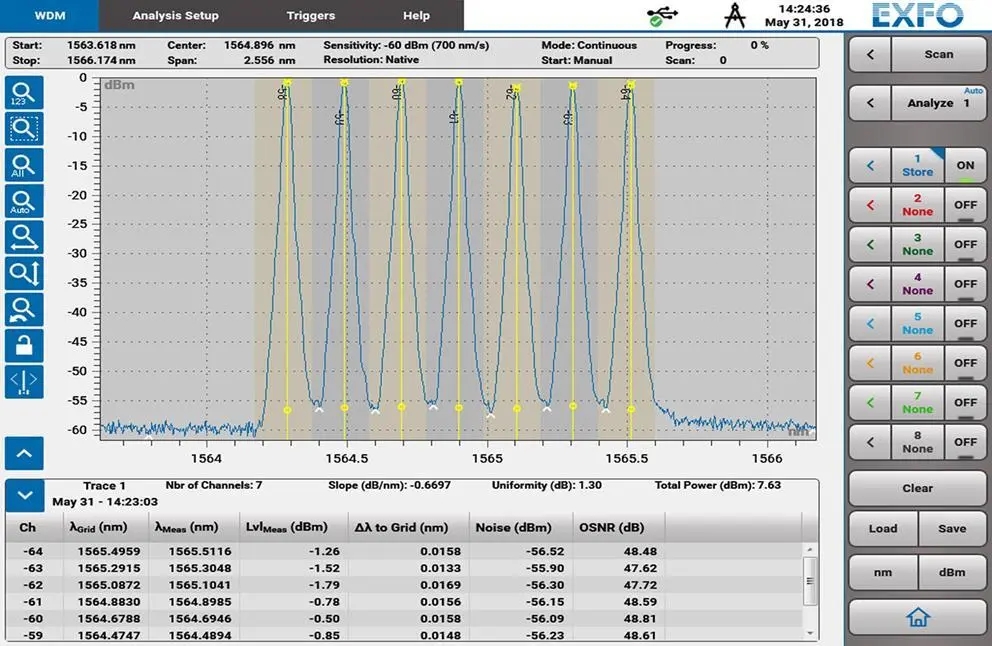Viewport: 992px width, 646px height.
Task: Click the Save button
Action: 952,529
